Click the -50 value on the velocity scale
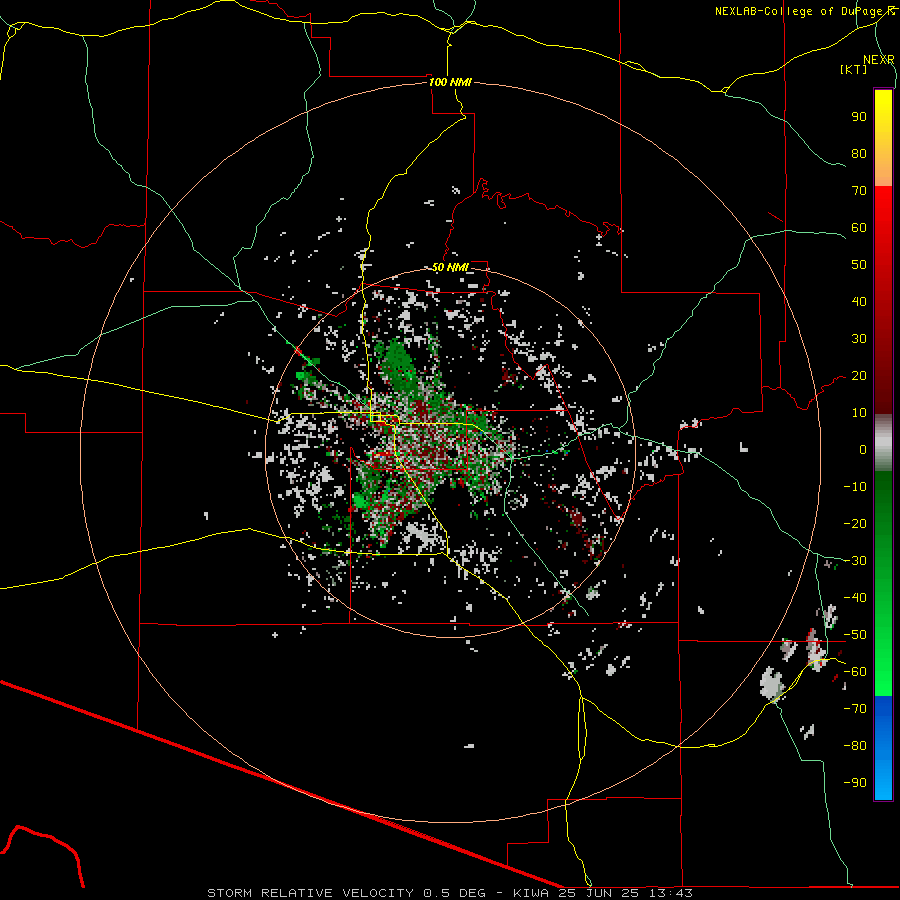 tap(855, 635)
